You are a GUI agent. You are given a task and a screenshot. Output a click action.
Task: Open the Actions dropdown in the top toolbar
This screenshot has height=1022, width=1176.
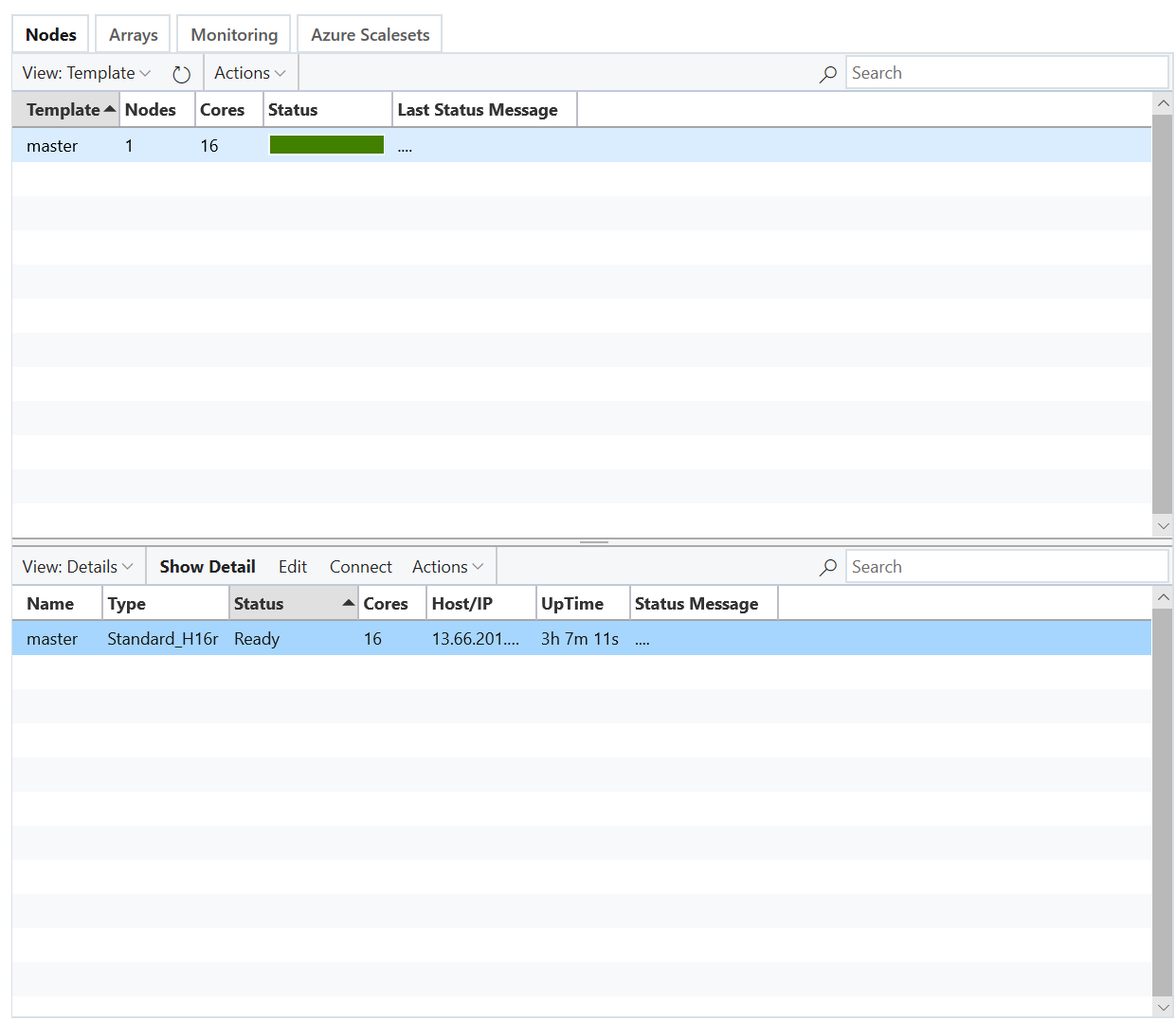249,72
